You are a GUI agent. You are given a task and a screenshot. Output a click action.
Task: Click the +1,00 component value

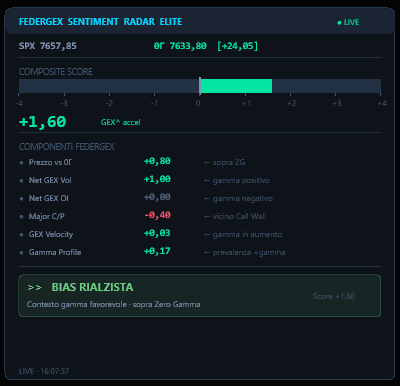tap(157, 179)
